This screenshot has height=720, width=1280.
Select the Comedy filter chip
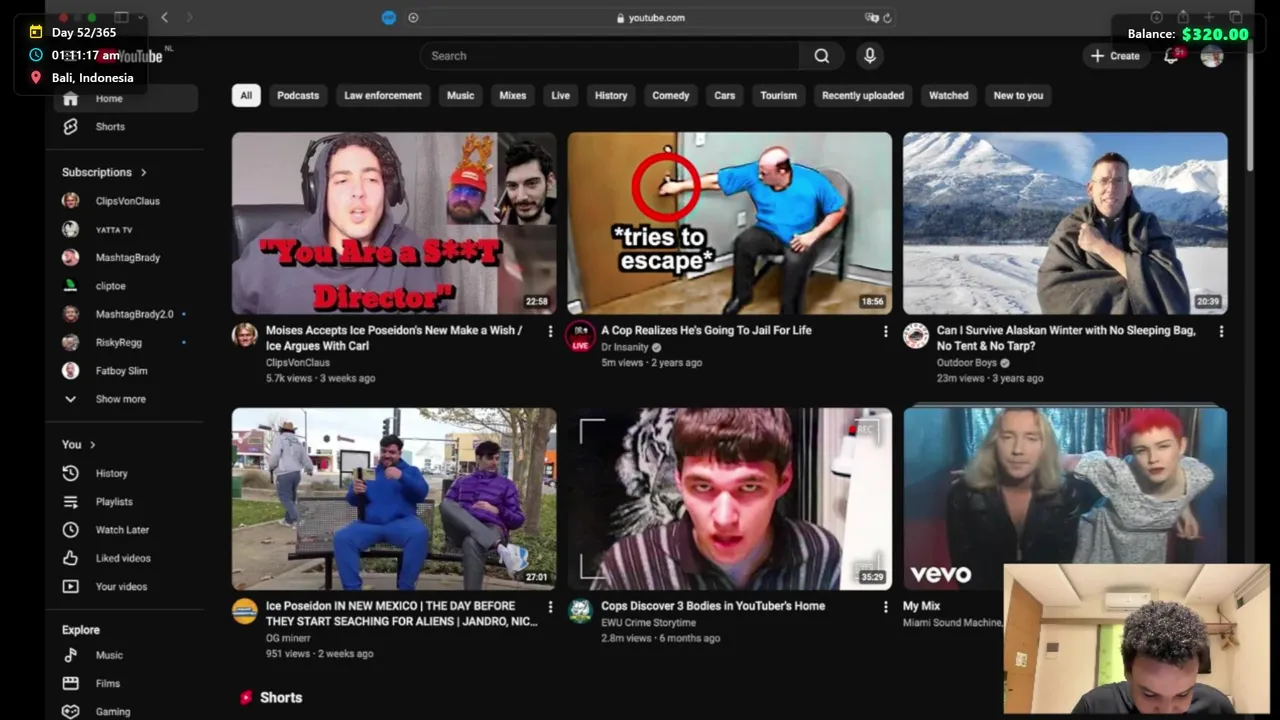click(671, 96)
